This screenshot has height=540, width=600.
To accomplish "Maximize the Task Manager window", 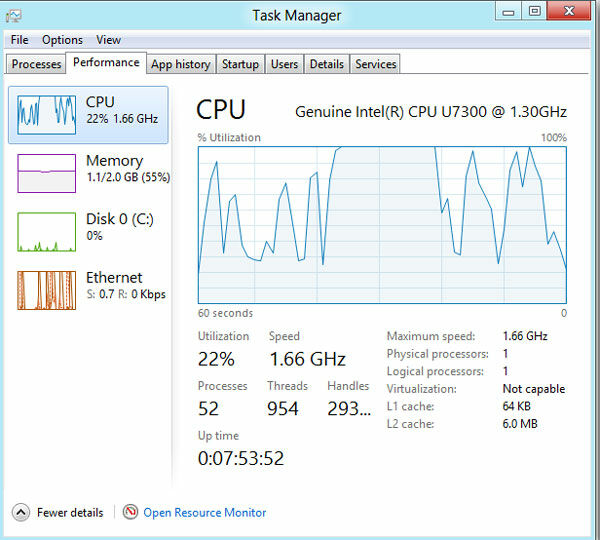I will [535, 10].
